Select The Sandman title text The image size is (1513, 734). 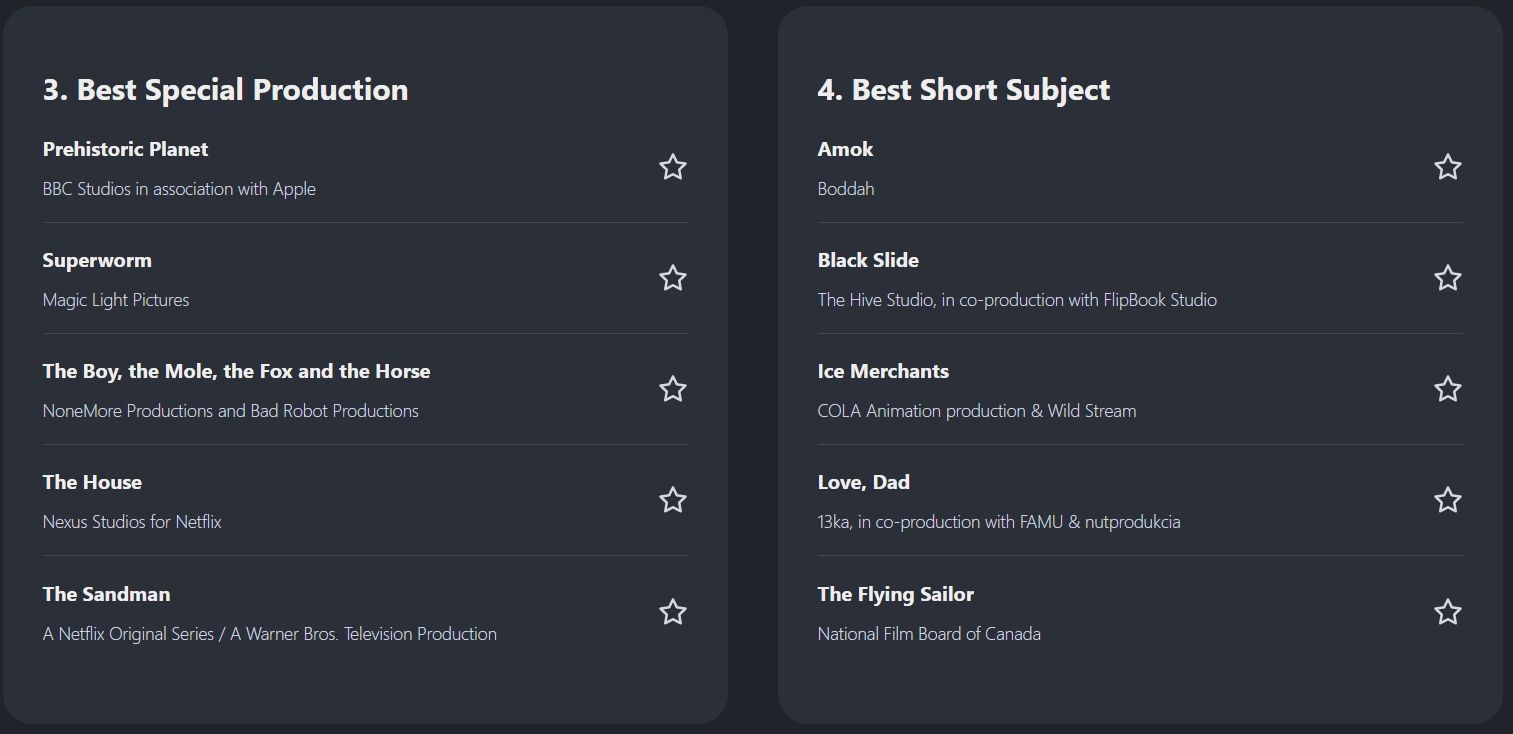tap(106, 594)
